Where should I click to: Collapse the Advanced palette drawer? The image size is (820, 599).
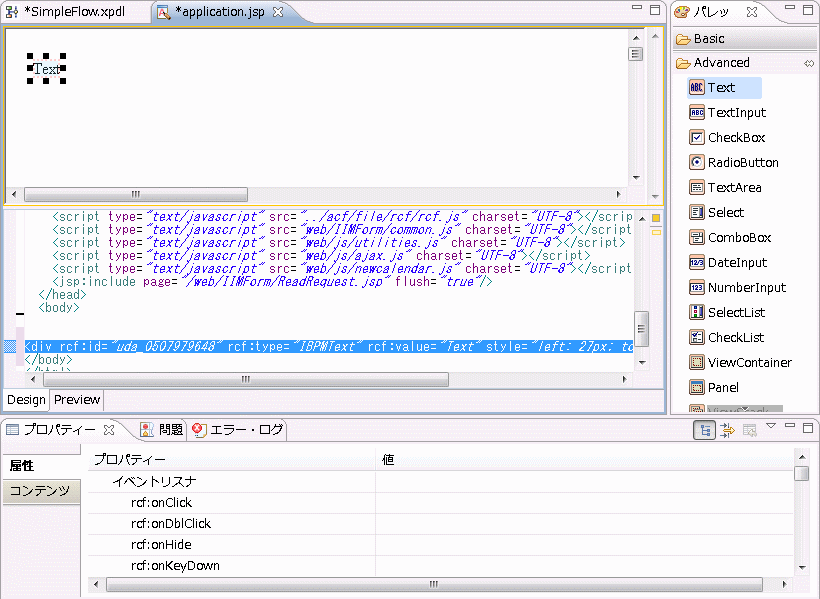[x=721, y=63]
